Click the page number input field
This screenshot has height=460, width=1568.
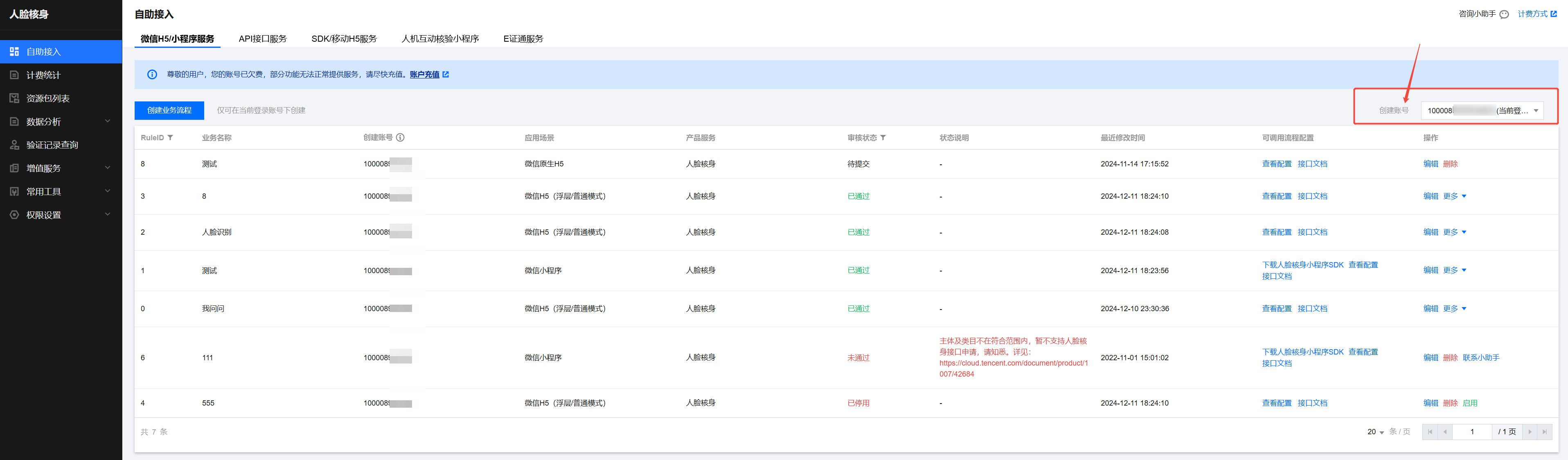pyautogui.click(x=1472, y=432)
